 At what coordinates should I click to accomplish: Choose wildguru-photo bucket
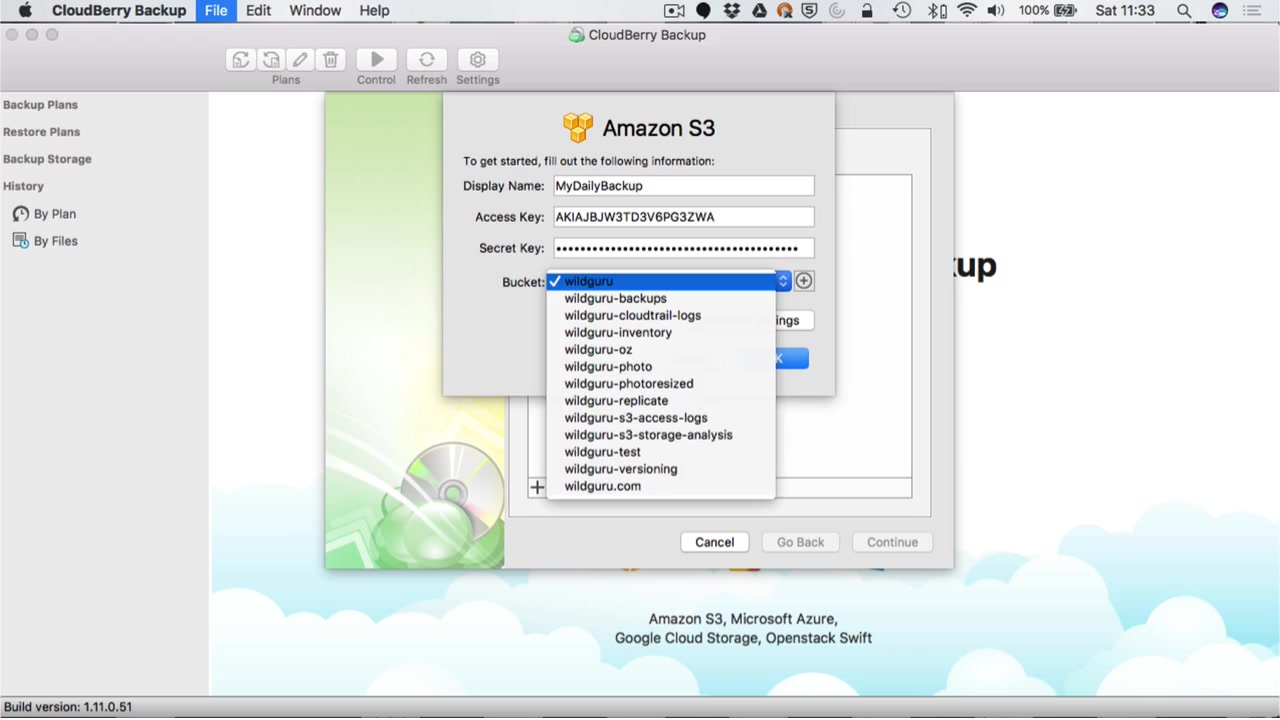tap(661, 366)
